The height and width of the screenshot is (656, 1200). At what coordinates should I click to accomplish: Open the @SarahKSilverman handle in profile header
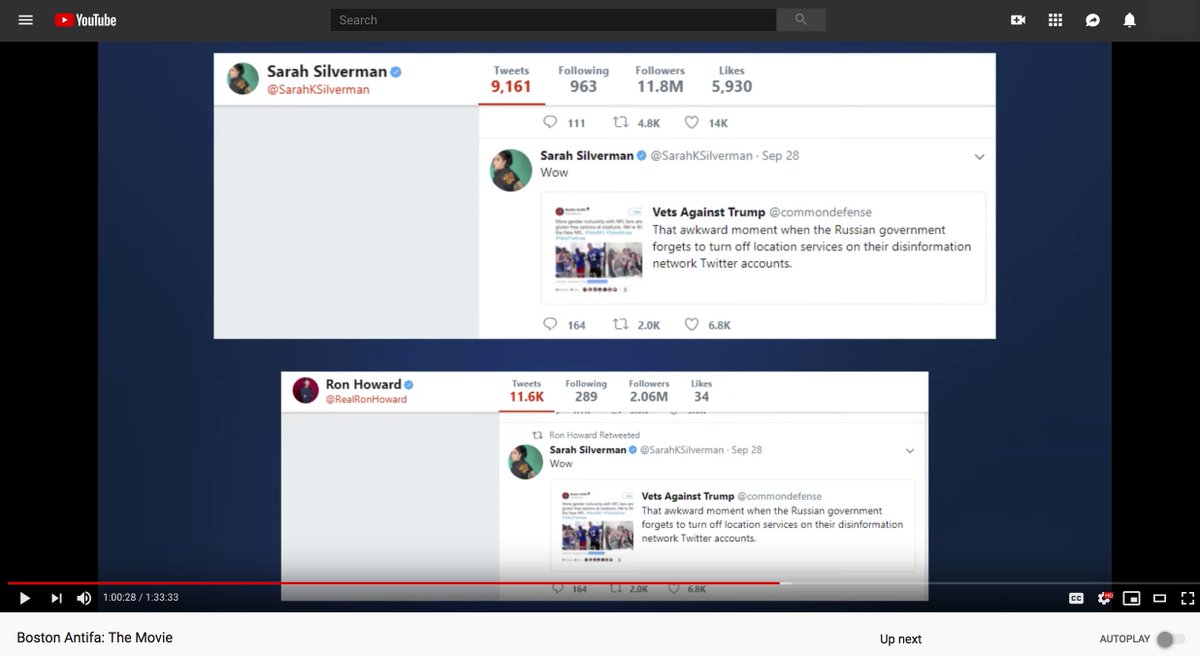[x=318, y=90]
